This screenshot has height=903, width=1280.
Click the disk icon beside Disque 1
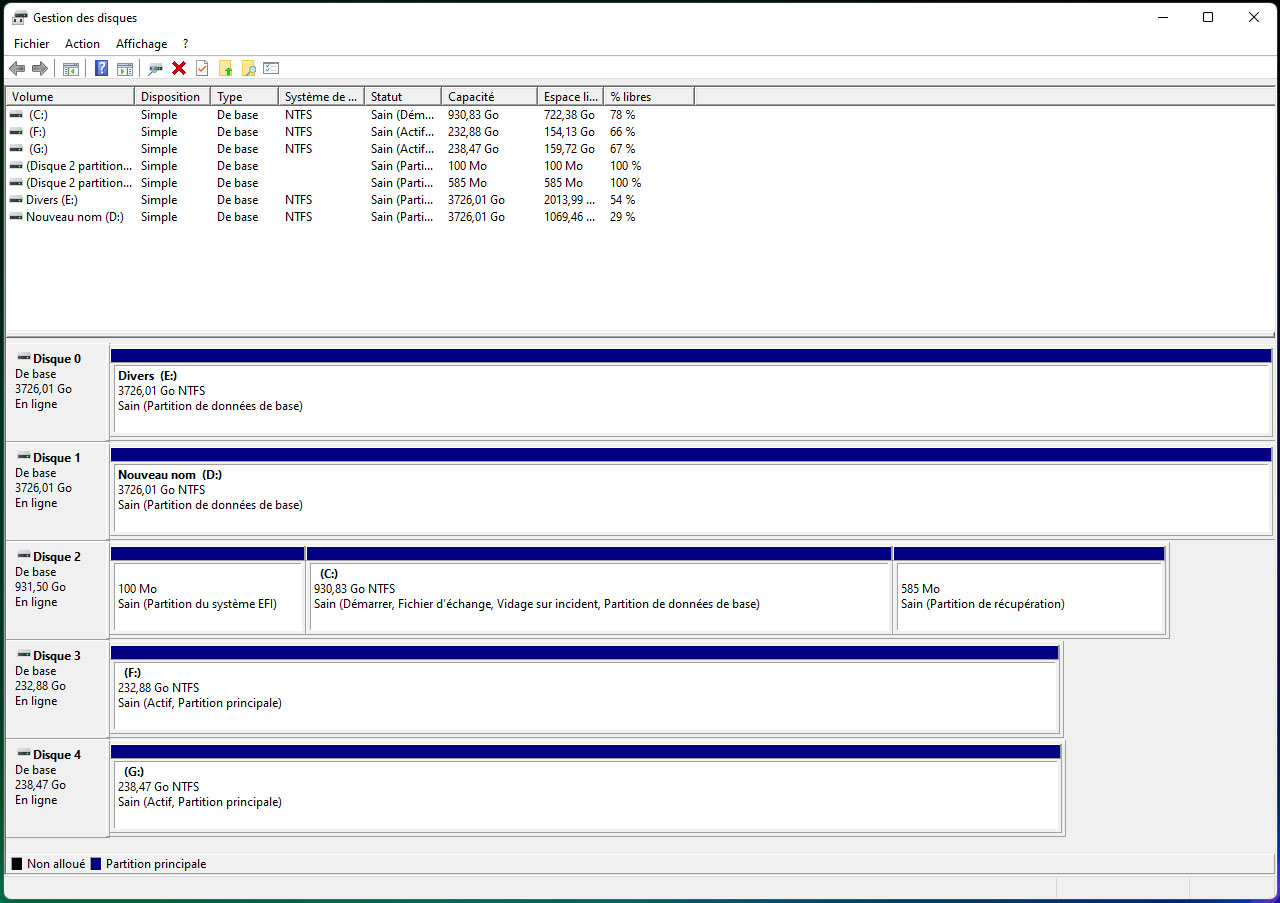(x=24, y=457)
